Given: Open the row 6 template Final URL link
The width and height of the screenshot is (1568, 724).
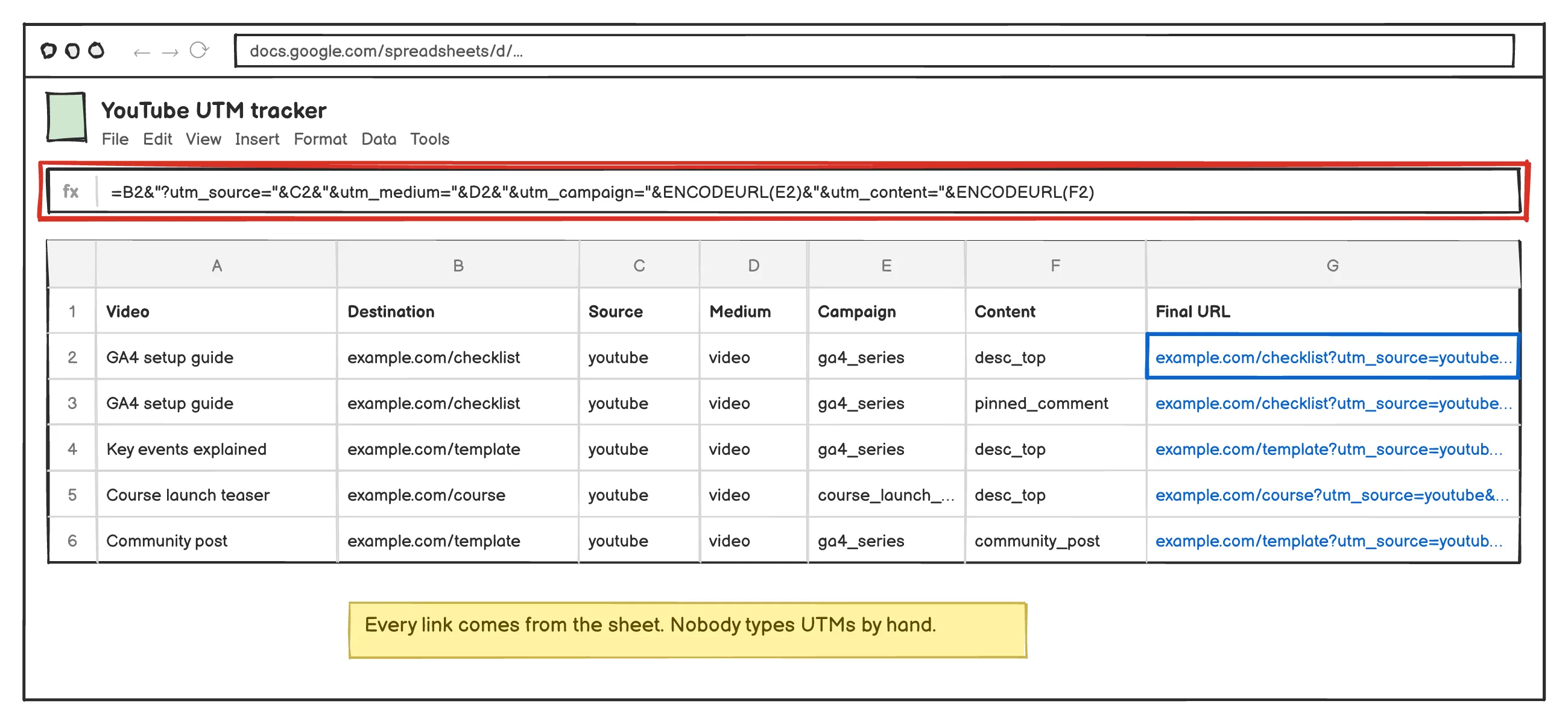Looking at the screenshot, I should coord(1329,541).
